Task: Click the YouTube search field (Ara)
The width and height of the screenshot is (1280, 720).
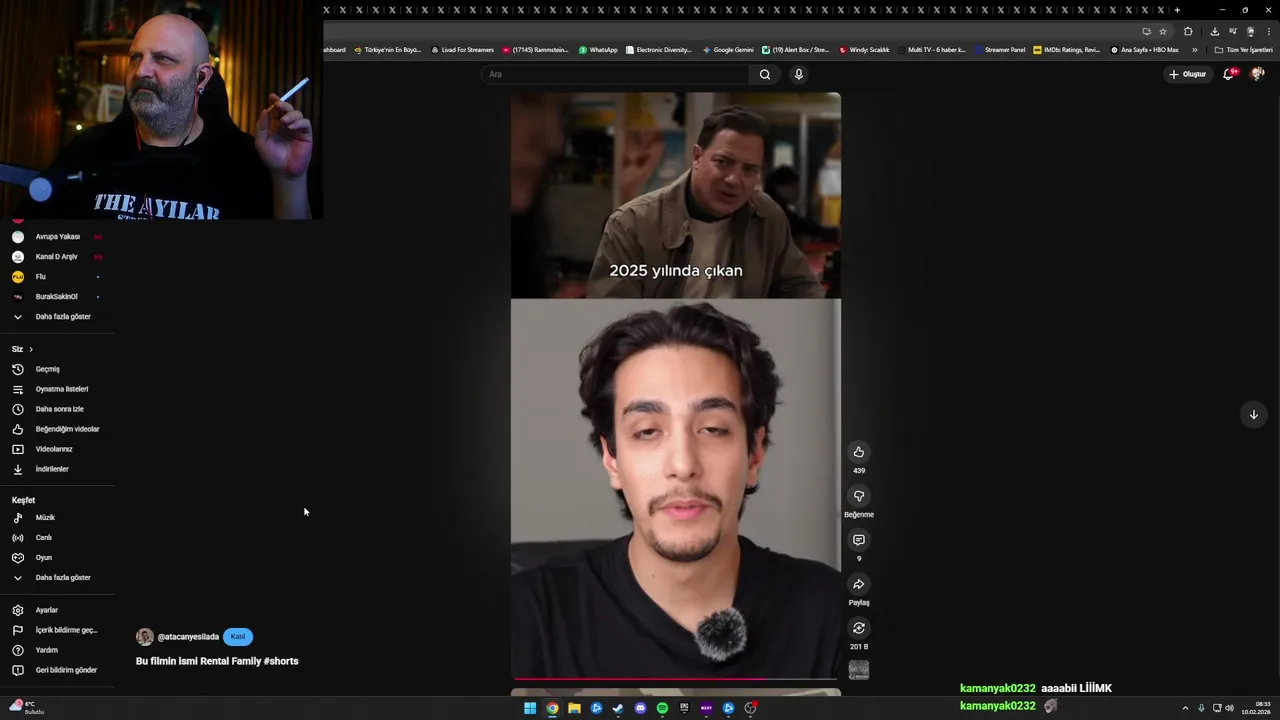Action: point(615,74)
